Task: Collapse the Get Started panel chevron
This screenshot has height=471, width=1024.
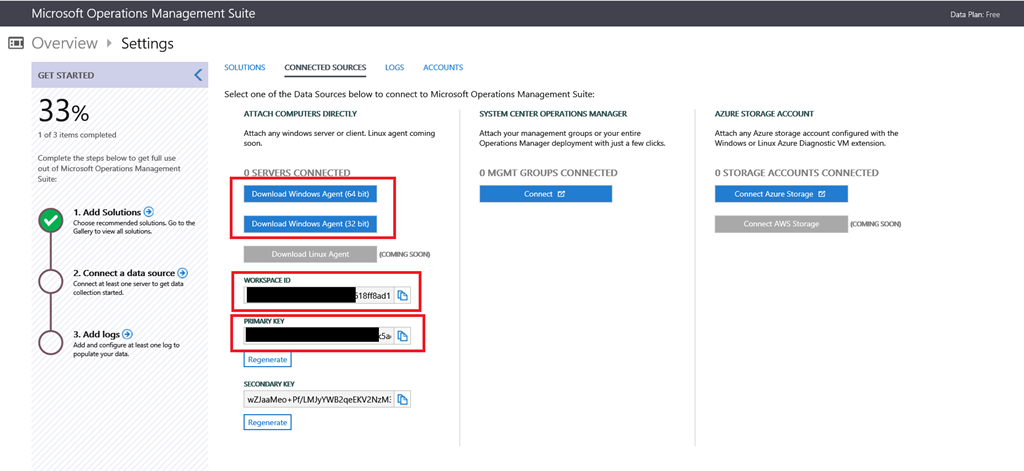Action: pyautogui.click(x=198, y=75)
